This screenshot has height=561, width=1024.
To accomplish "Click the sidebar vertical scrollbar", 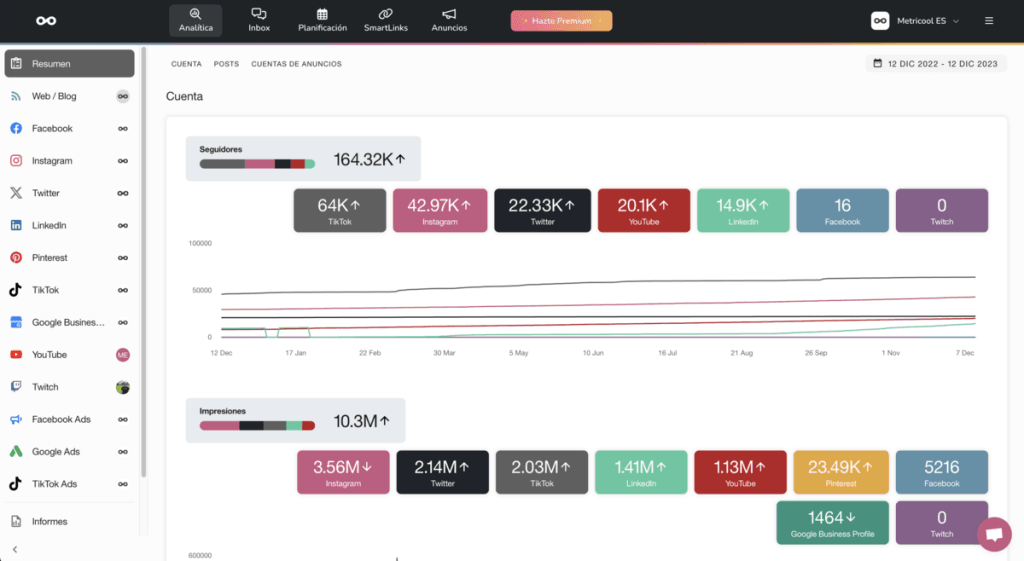I will pos(143,261).
